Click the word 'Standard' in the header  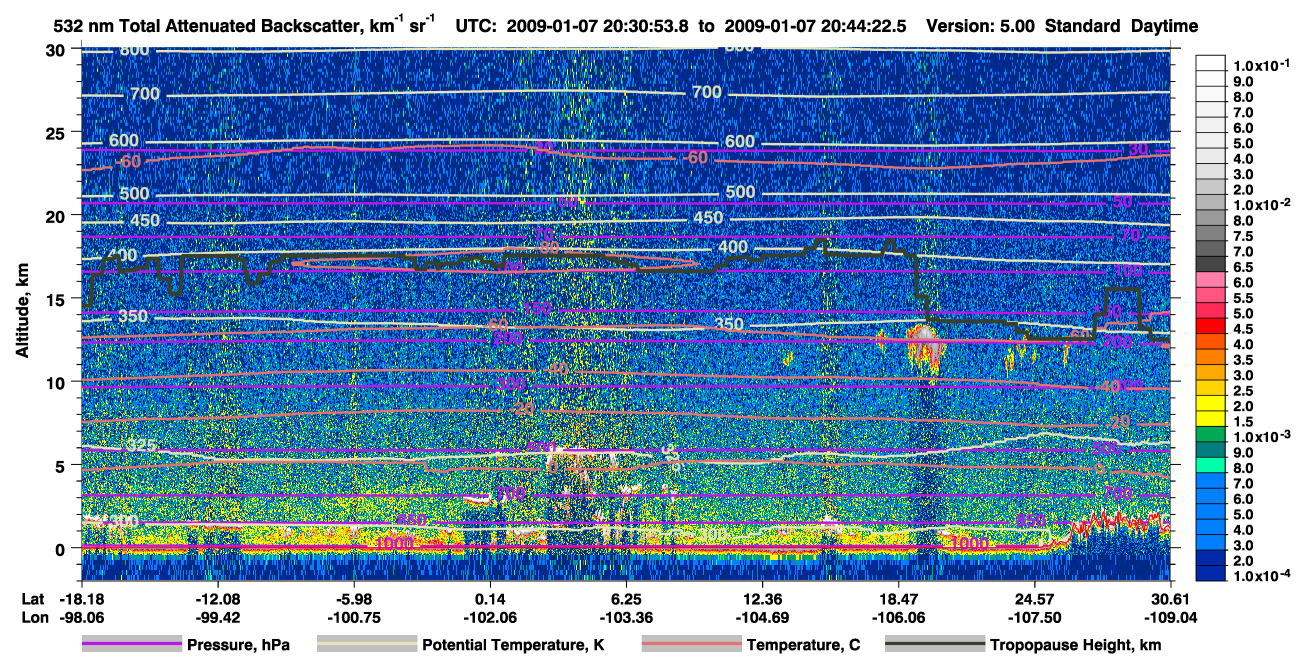1084,26
